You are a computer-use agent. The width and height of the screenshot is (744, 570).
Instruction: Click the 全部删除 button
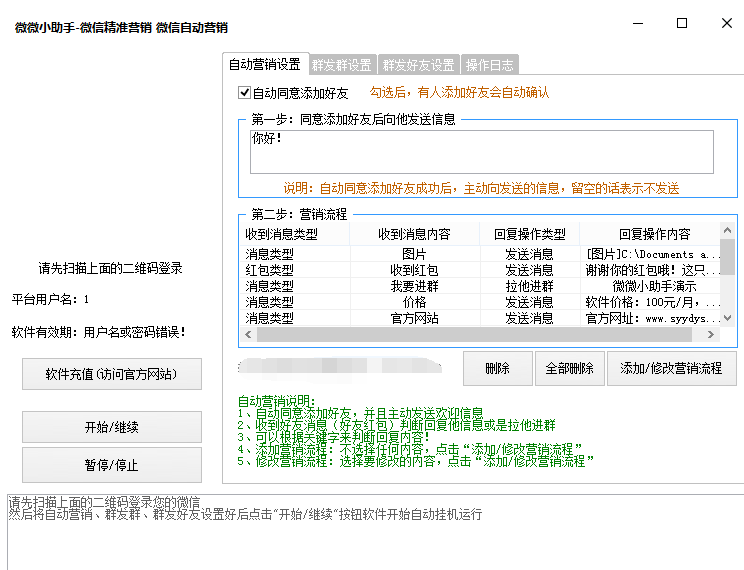pos(569,368)
